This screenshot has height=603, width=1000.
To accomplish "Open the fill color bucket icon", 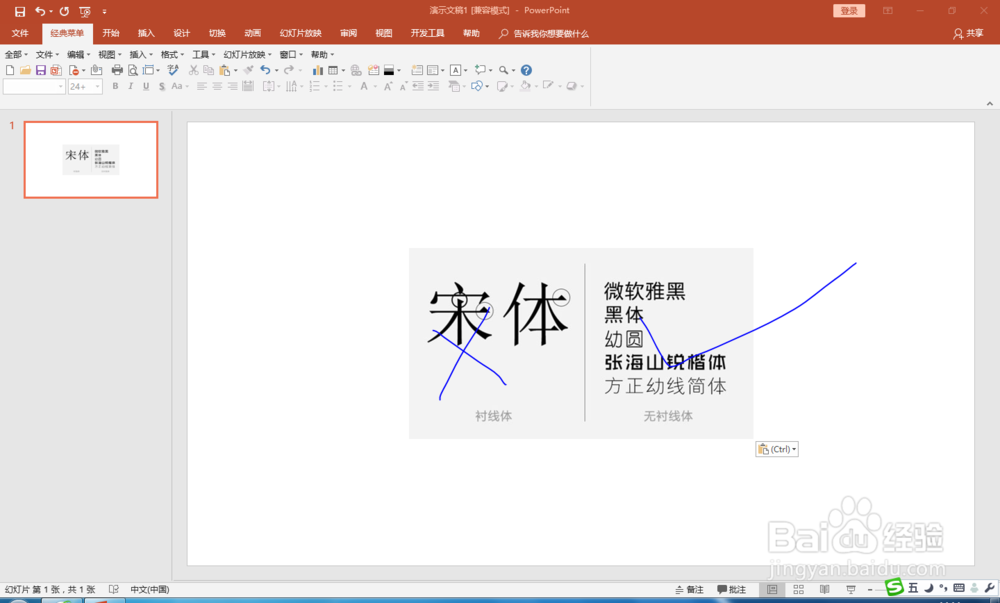I will (526, 86).
